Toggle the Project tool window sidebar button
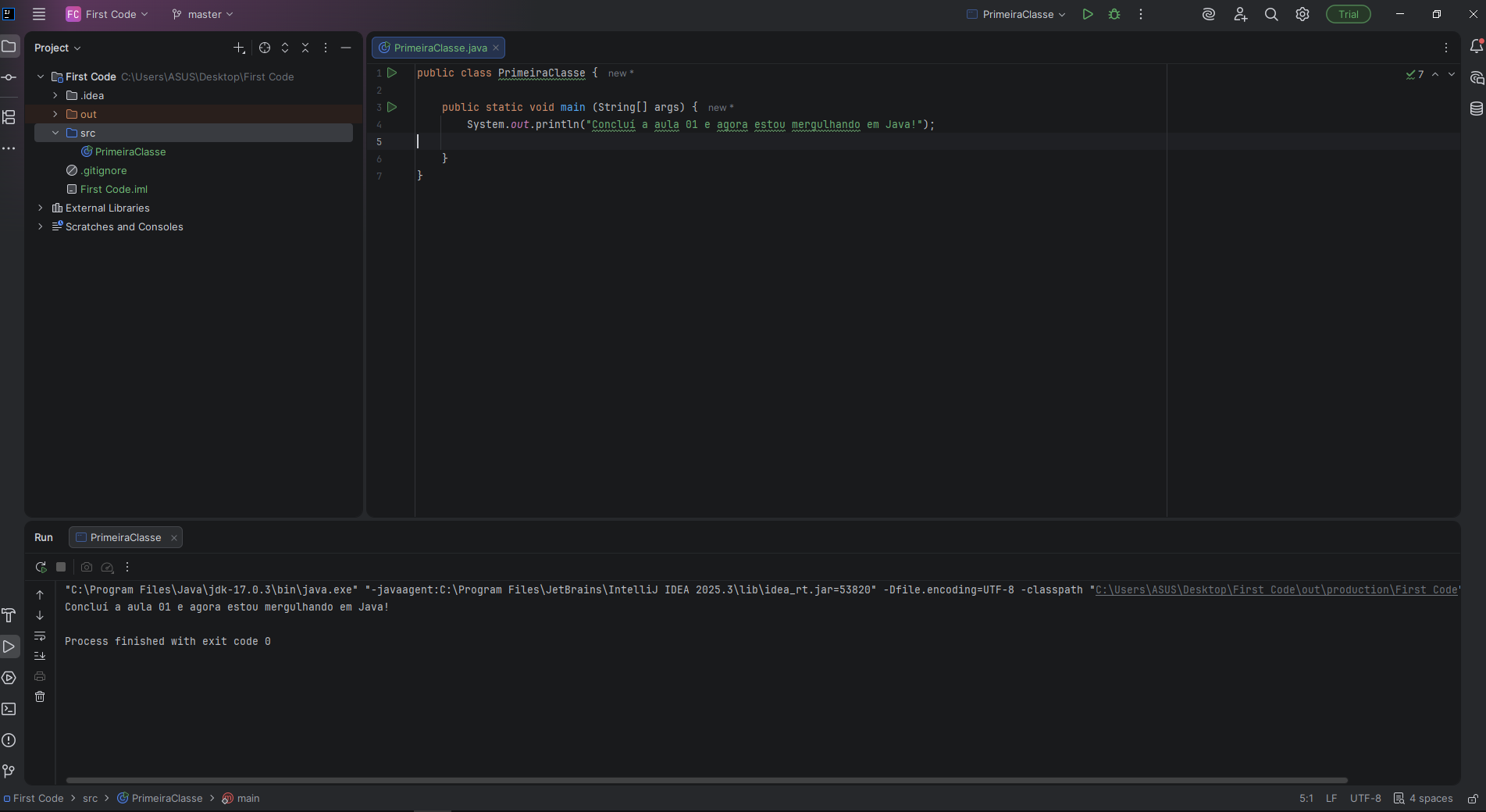Image resolution: width=1486 pixels, height=812 pixels. pyautogui.click(x=9, y=47)
